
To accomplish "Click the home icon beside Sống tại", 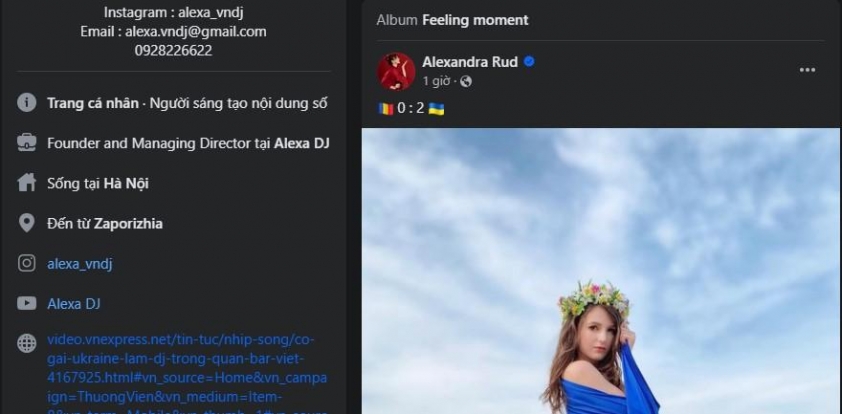I will (x=27, y=183).
